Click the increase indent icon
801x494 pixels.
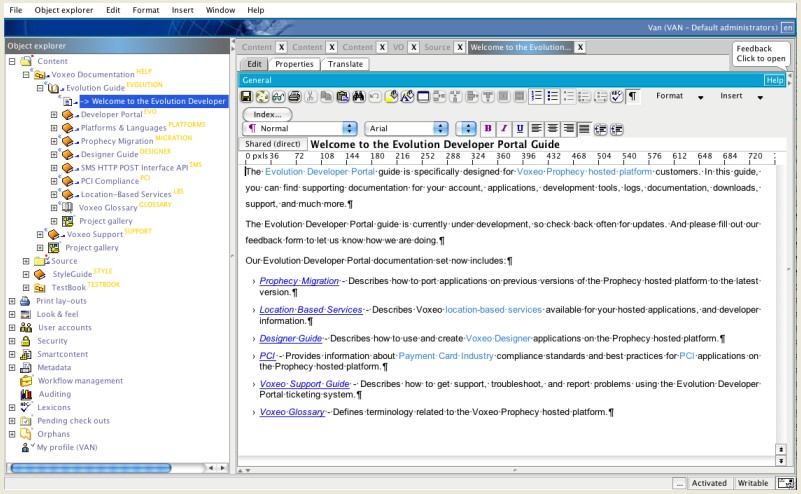(x=617, y=129)
